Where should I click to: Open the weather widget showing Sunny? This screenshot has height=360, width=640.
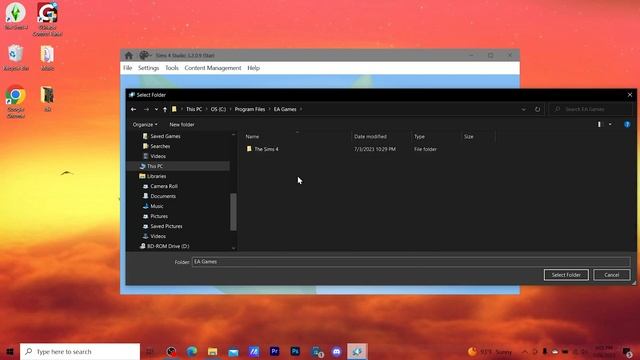[490, 351]
